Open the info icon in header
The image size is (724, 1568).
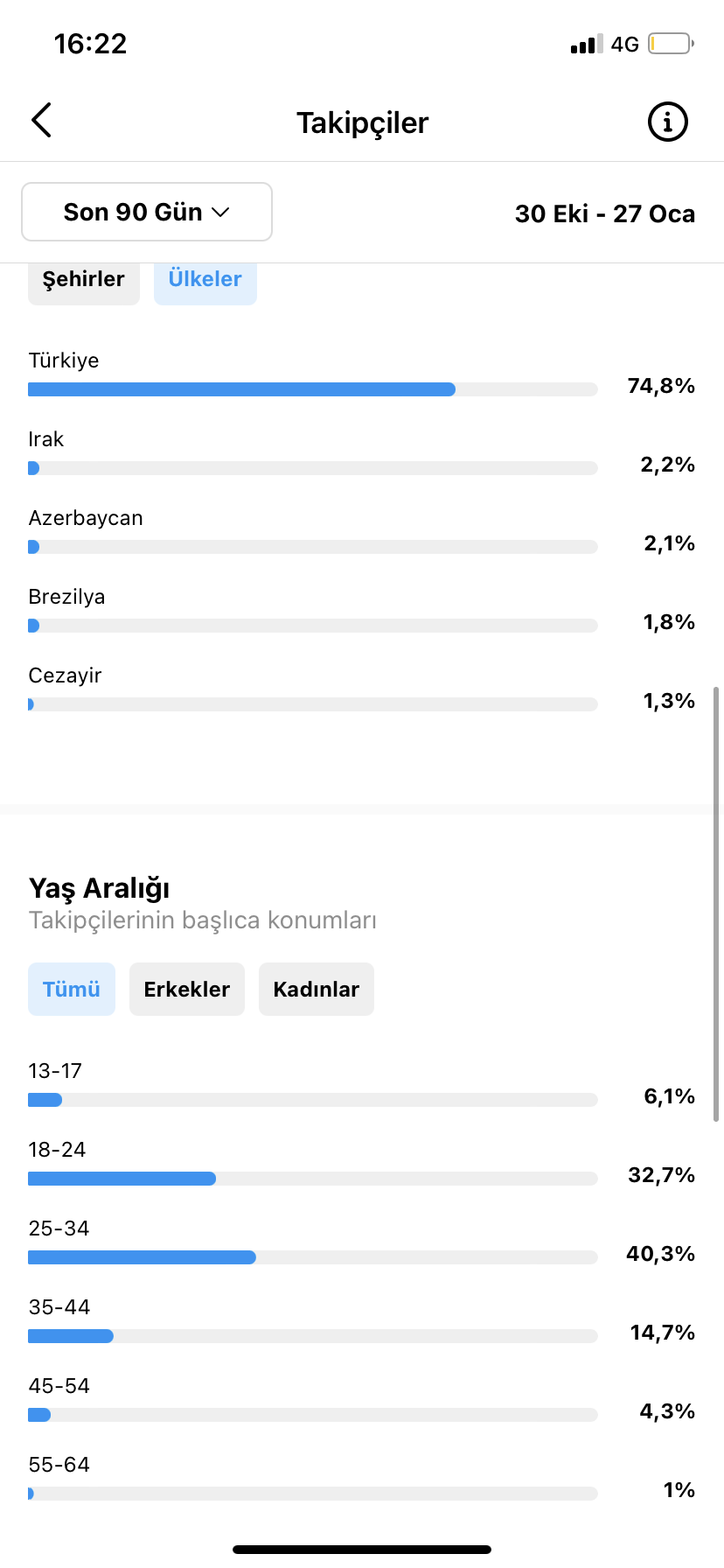click(x=668, y=122)
